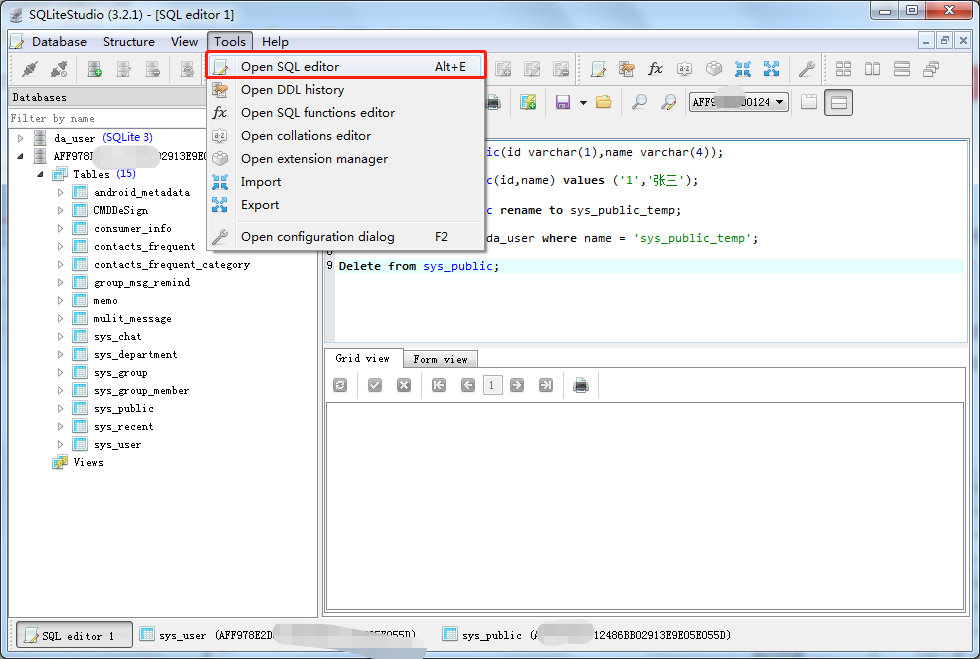Expand the android_metadata table
The height and width of the screenshot is (659, 980).
point(61,192)
